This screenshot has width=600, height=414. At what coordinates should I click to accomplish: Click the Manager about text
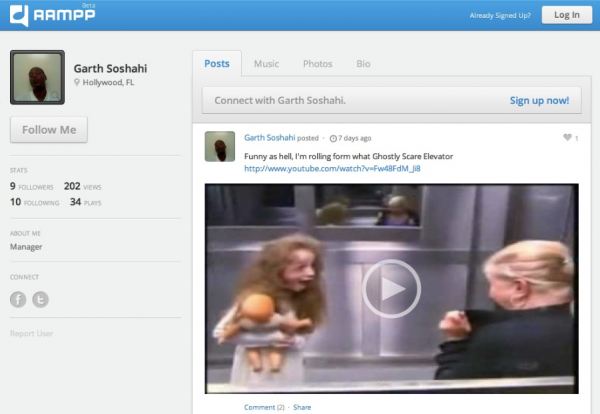(26, 247)
